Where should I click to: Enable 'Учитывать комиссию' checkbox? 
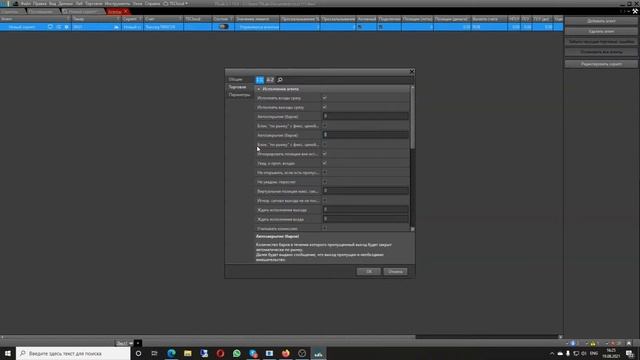tap(324, 229)
